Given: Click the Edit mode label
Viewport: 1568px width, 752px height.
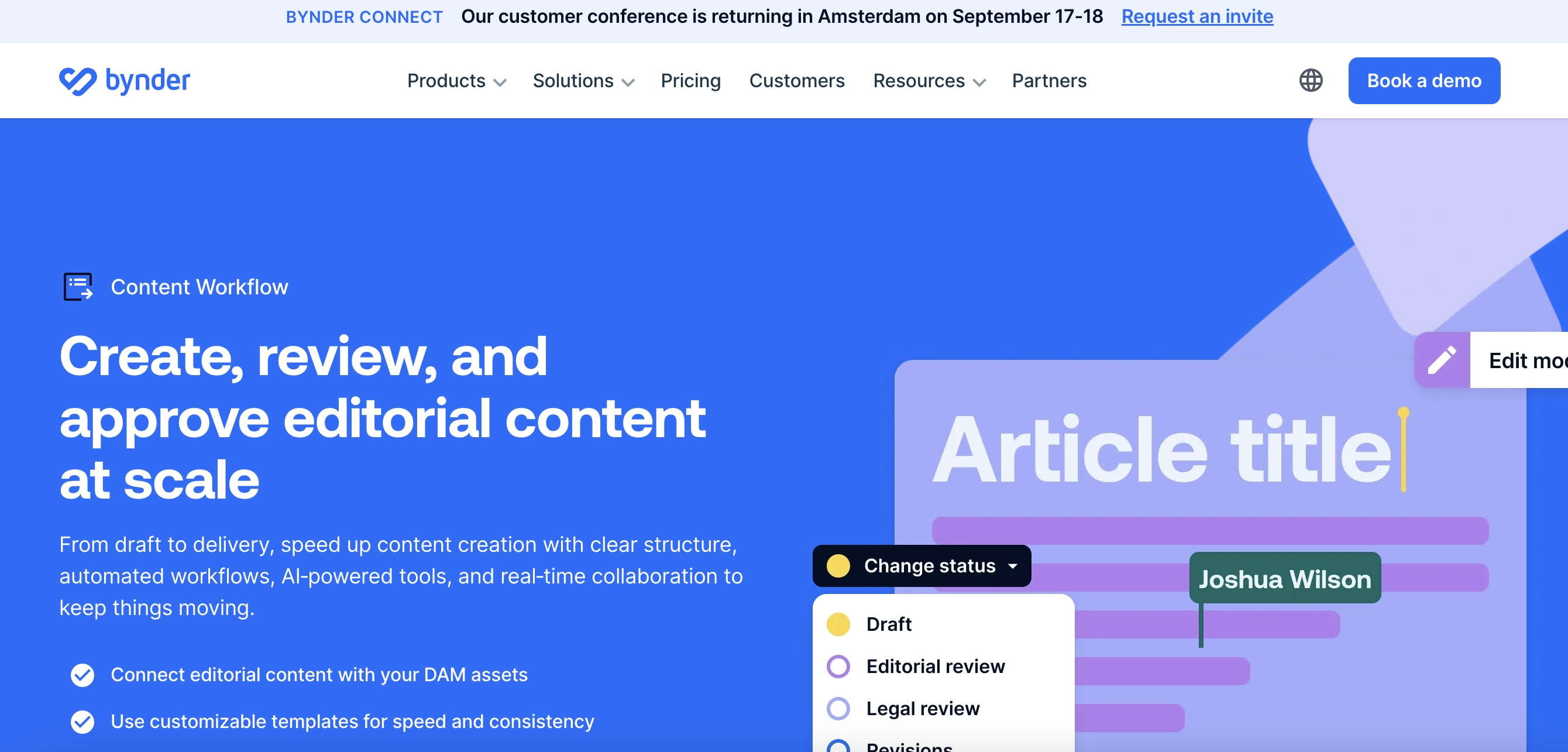Looking at the screenshot, I should (x=1528, y=360).
